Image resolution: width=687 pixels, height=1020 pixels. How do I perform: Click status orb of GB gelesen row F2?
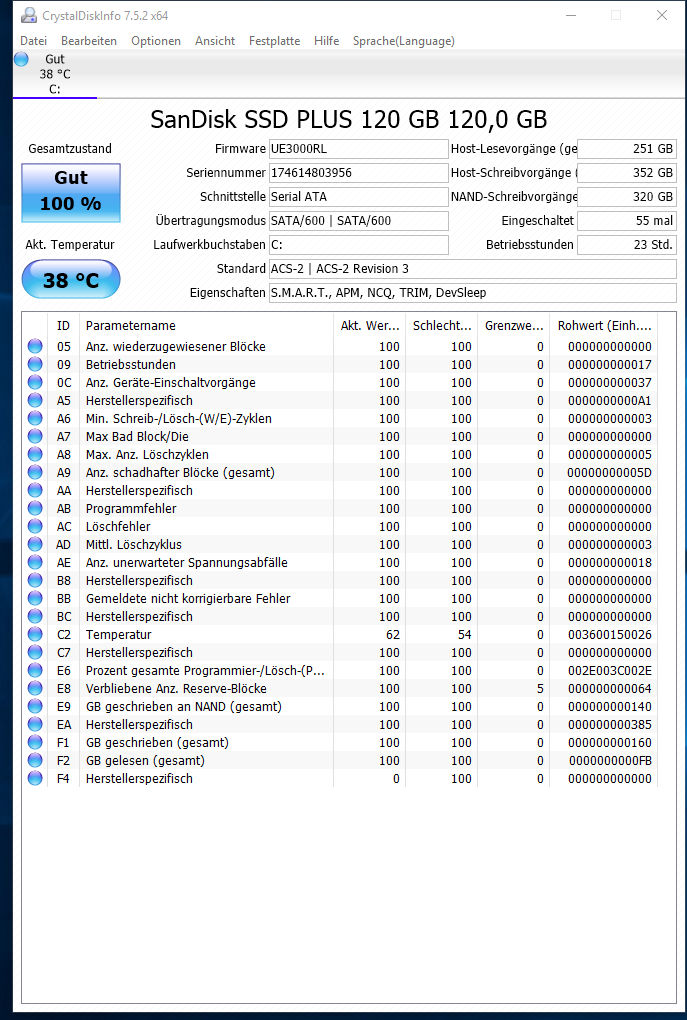[34, 760]
